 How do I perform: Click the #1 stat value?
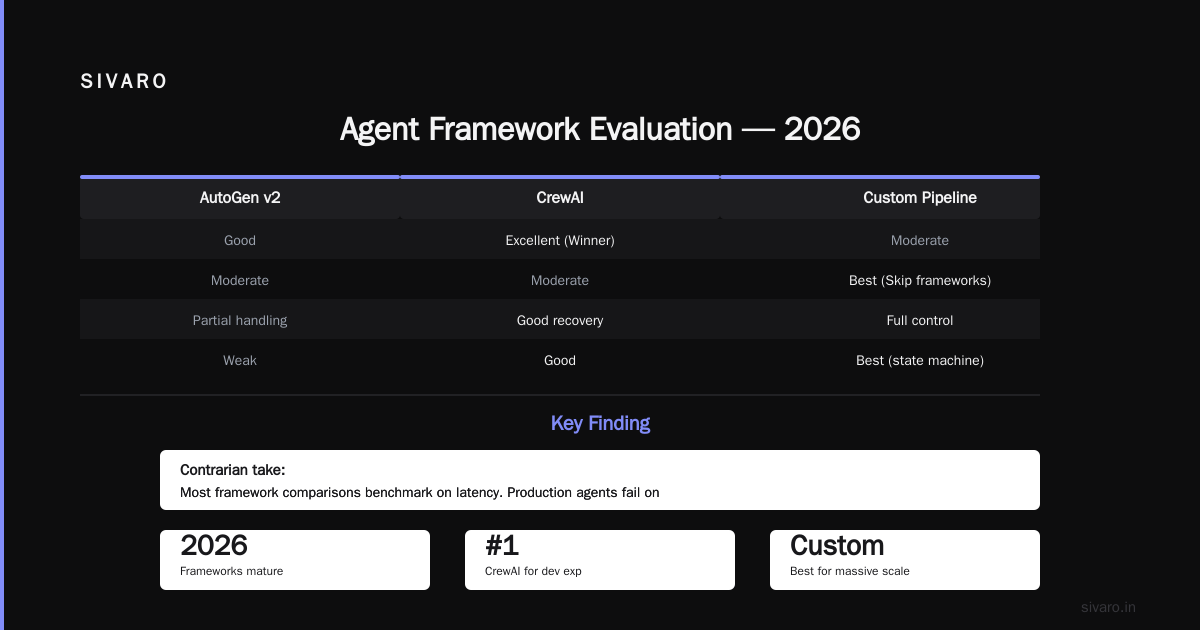(x=502, y=545)
